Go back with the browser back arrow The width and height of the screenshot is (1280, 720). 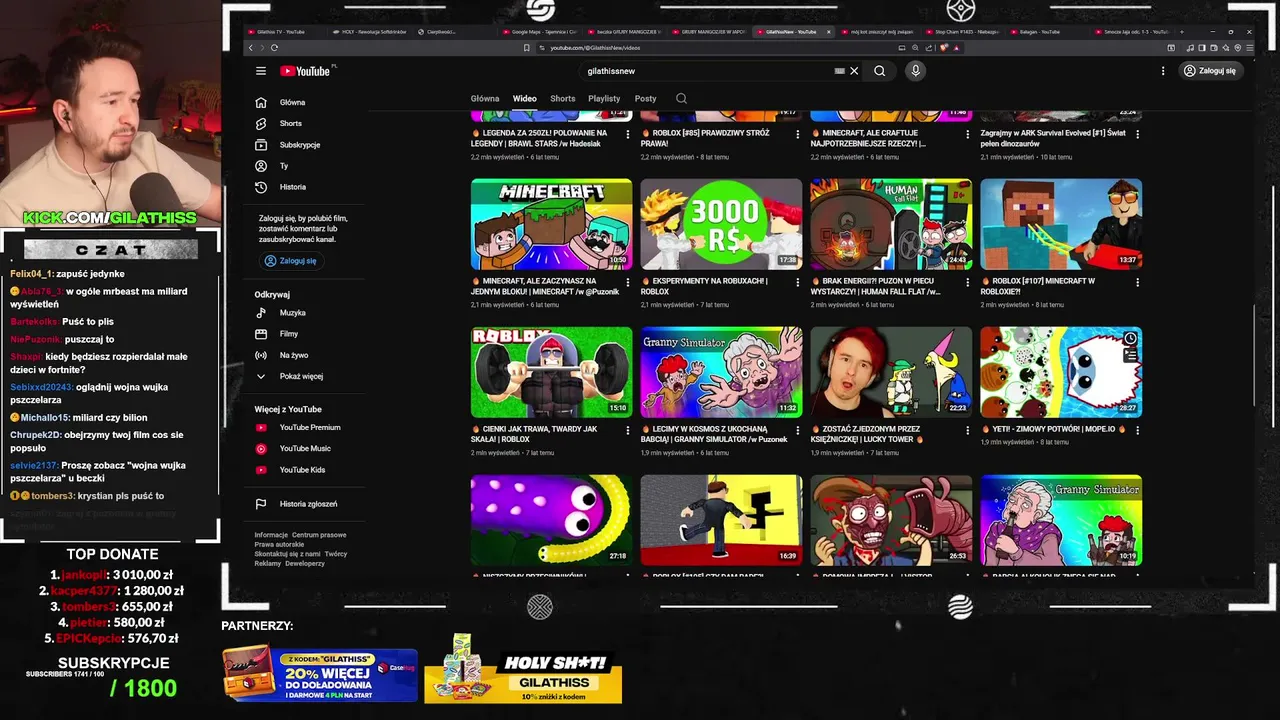tap(251, 47)
